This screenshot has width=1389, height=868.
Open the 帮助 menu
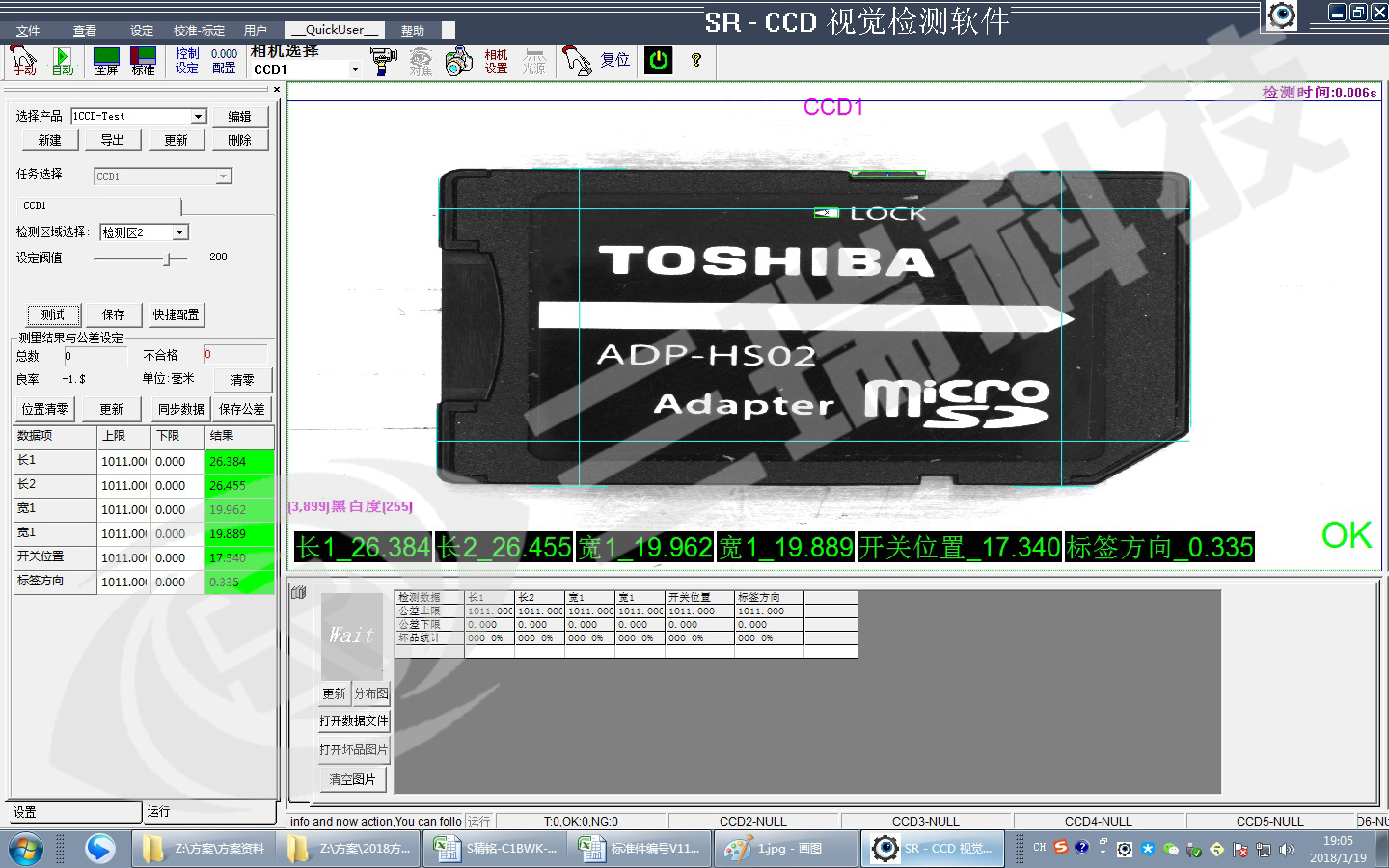point(413,30)
